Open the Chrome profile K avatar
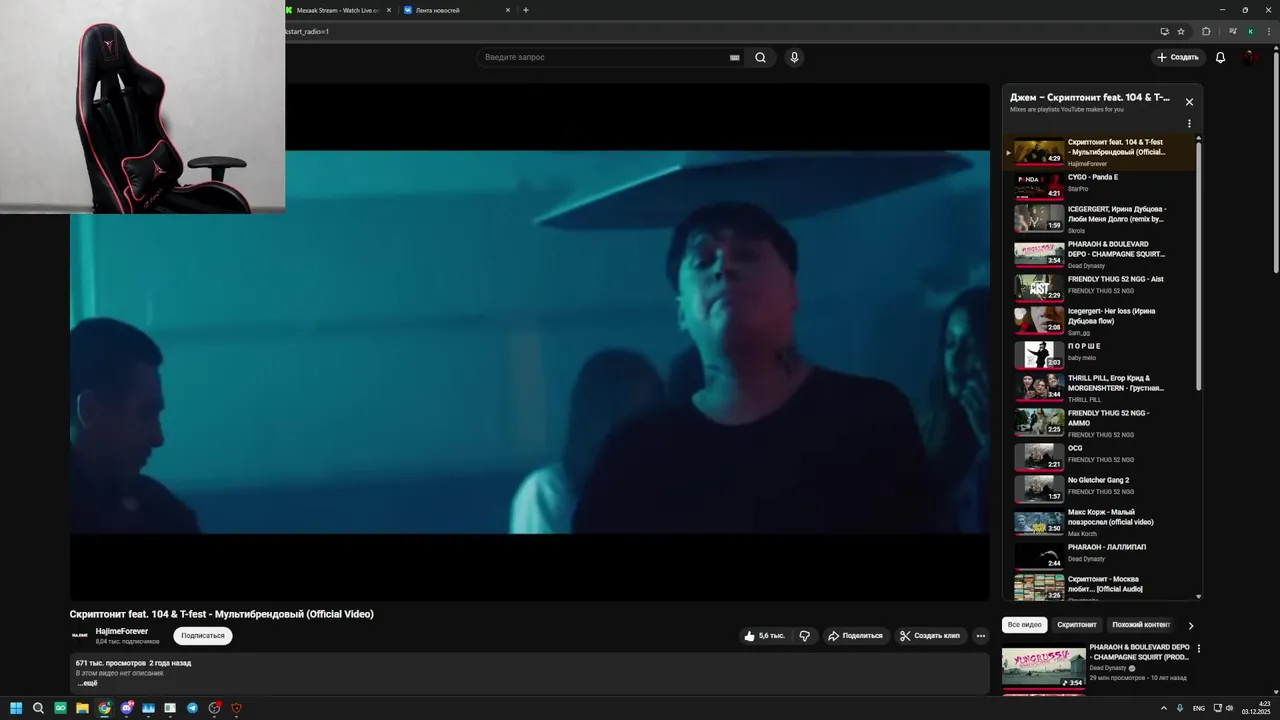The height and width of the screenshot is (720, 1280). click(x=1250, y=31)
